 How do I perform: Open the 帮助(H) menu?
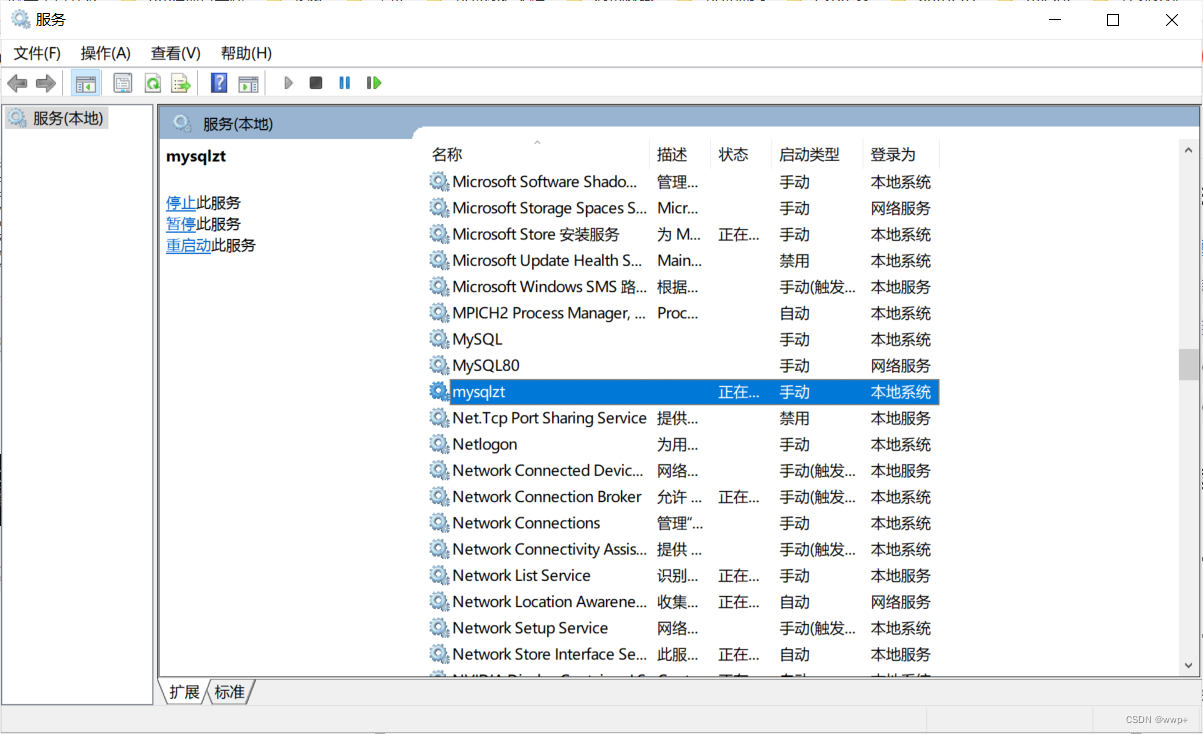[246, 53]
